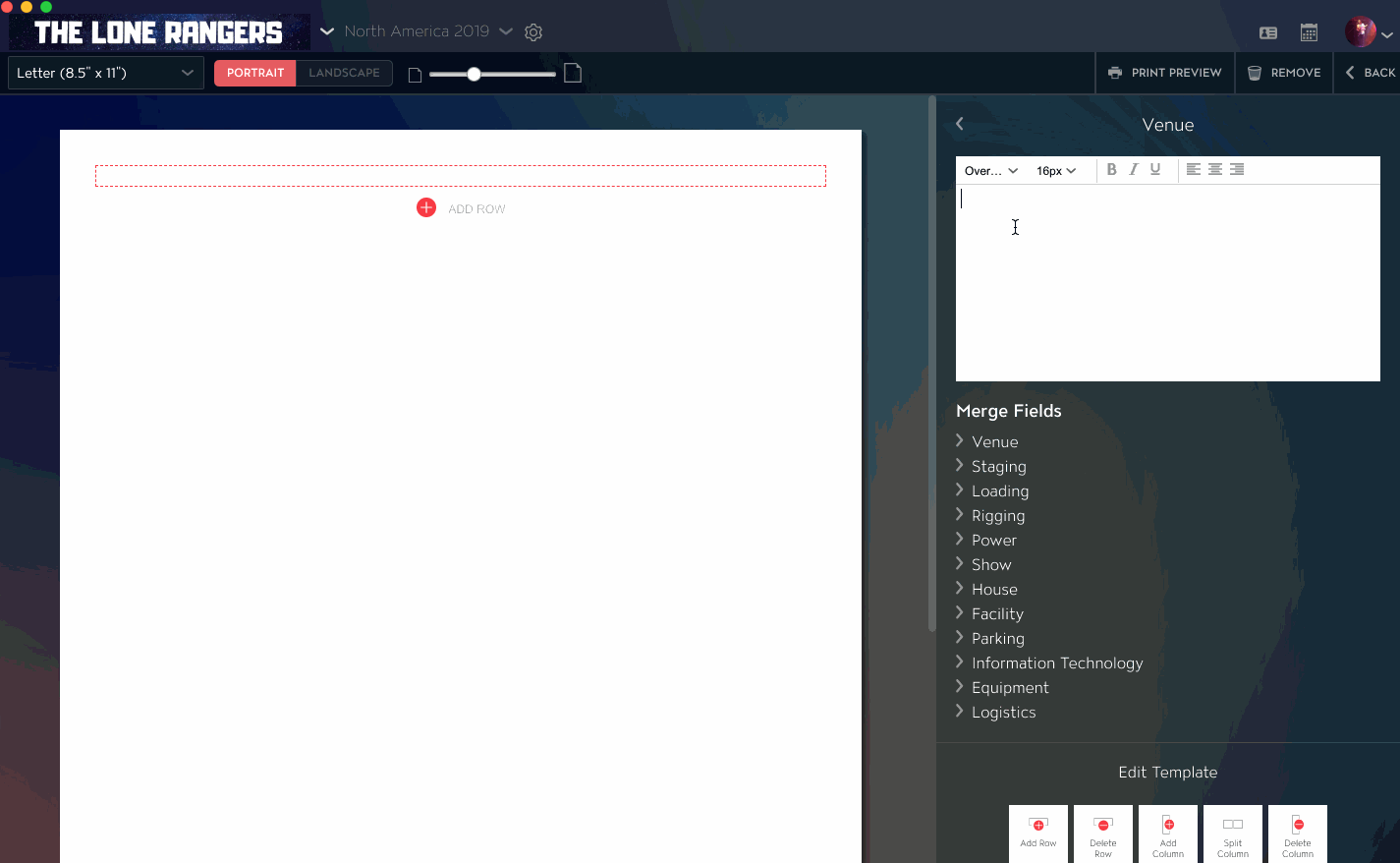Click inside the Venue text editor area
1400x863 pixels.
pos(1167,283)
